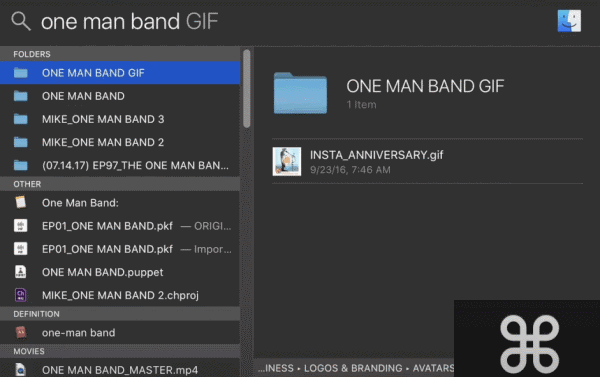Select the (07.14.17) EP97_THE ONE MAN BAN... result
The width and height of the screenshot is (600, 377).
(120, 165)
